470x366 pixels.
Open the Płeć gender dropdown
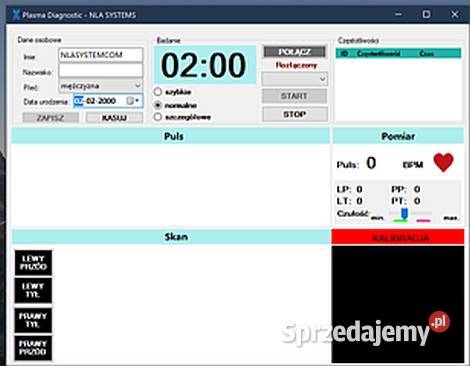point(101,86)
